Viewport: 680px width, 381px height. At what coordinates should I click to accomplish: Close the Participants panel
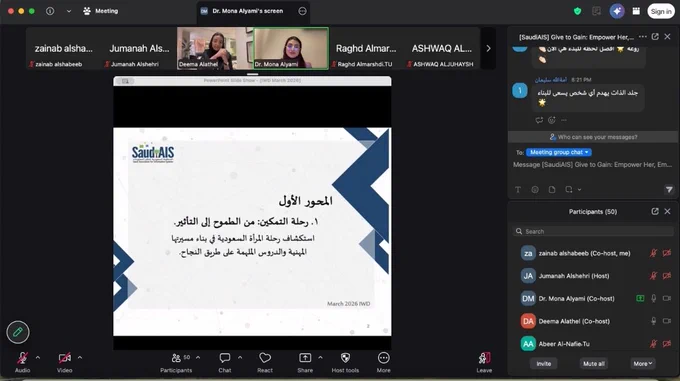point(667,211)
